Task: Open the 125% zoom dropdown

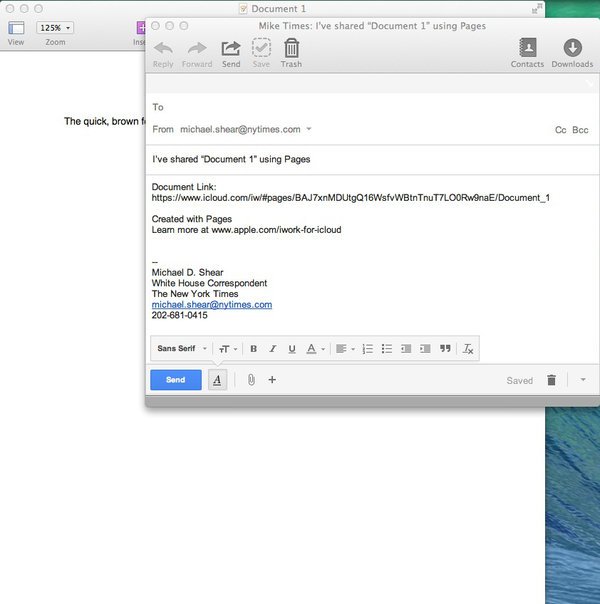Action: click(55, 28)
